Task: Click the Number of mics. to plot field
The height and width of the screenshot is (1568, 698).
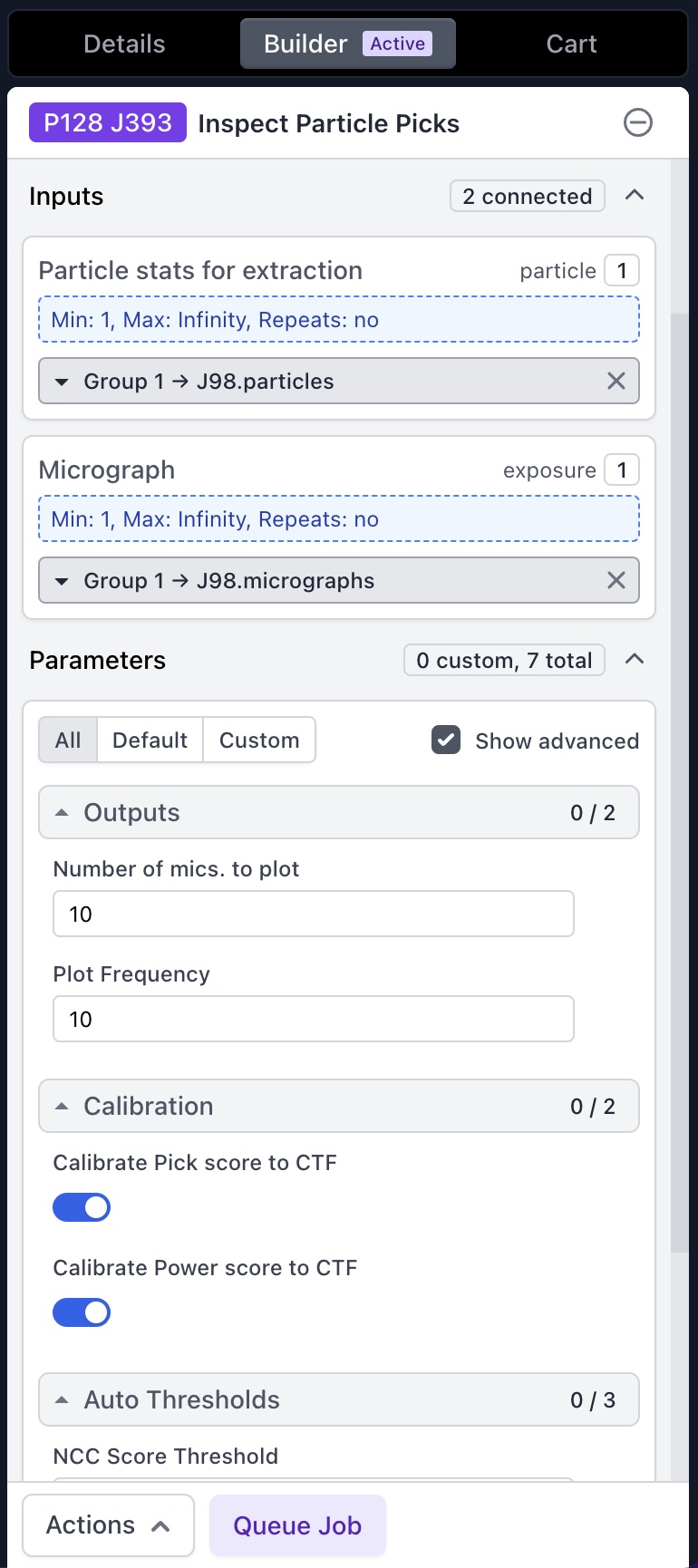Action: (313, 914)
